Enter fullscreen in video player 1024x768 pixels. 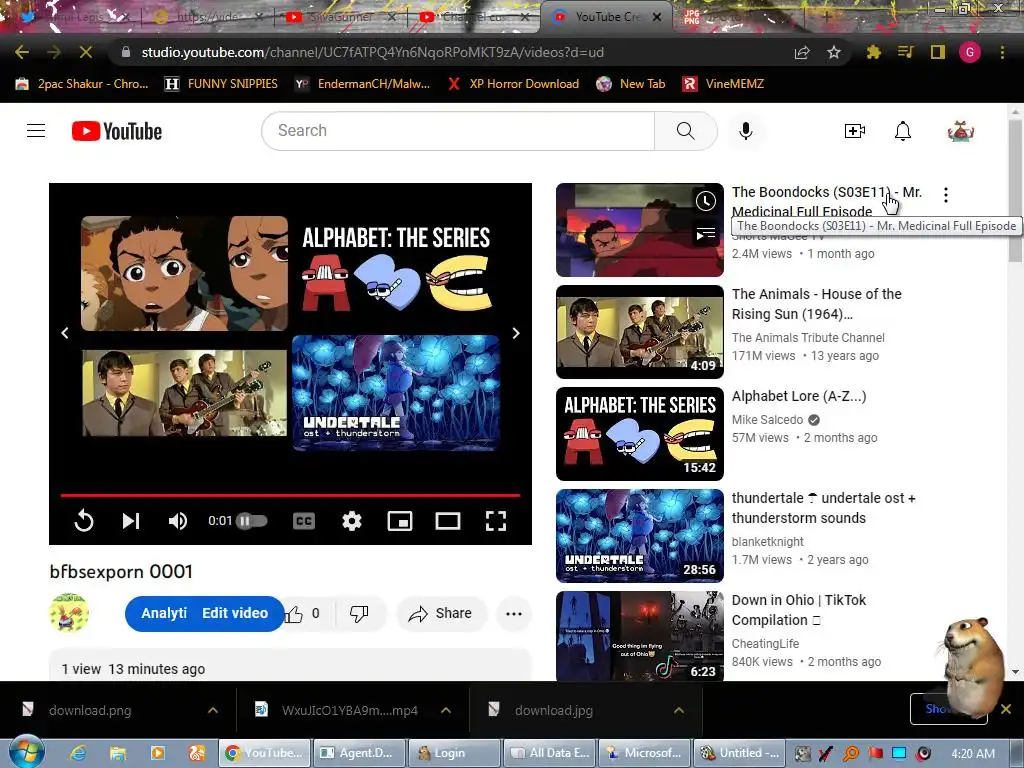(x=496, y=520)
